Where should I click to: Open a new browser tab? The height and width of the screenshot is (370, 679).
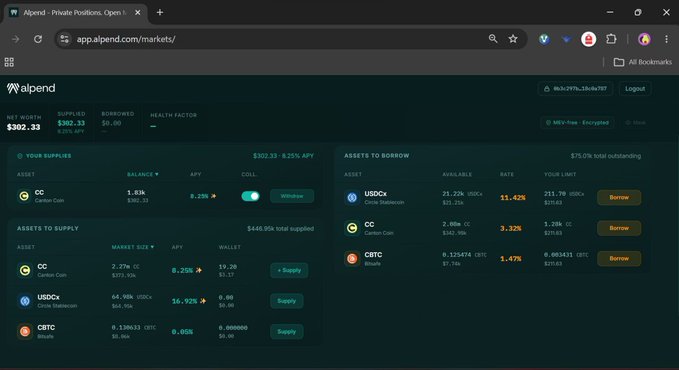click(x=160, y=13)
